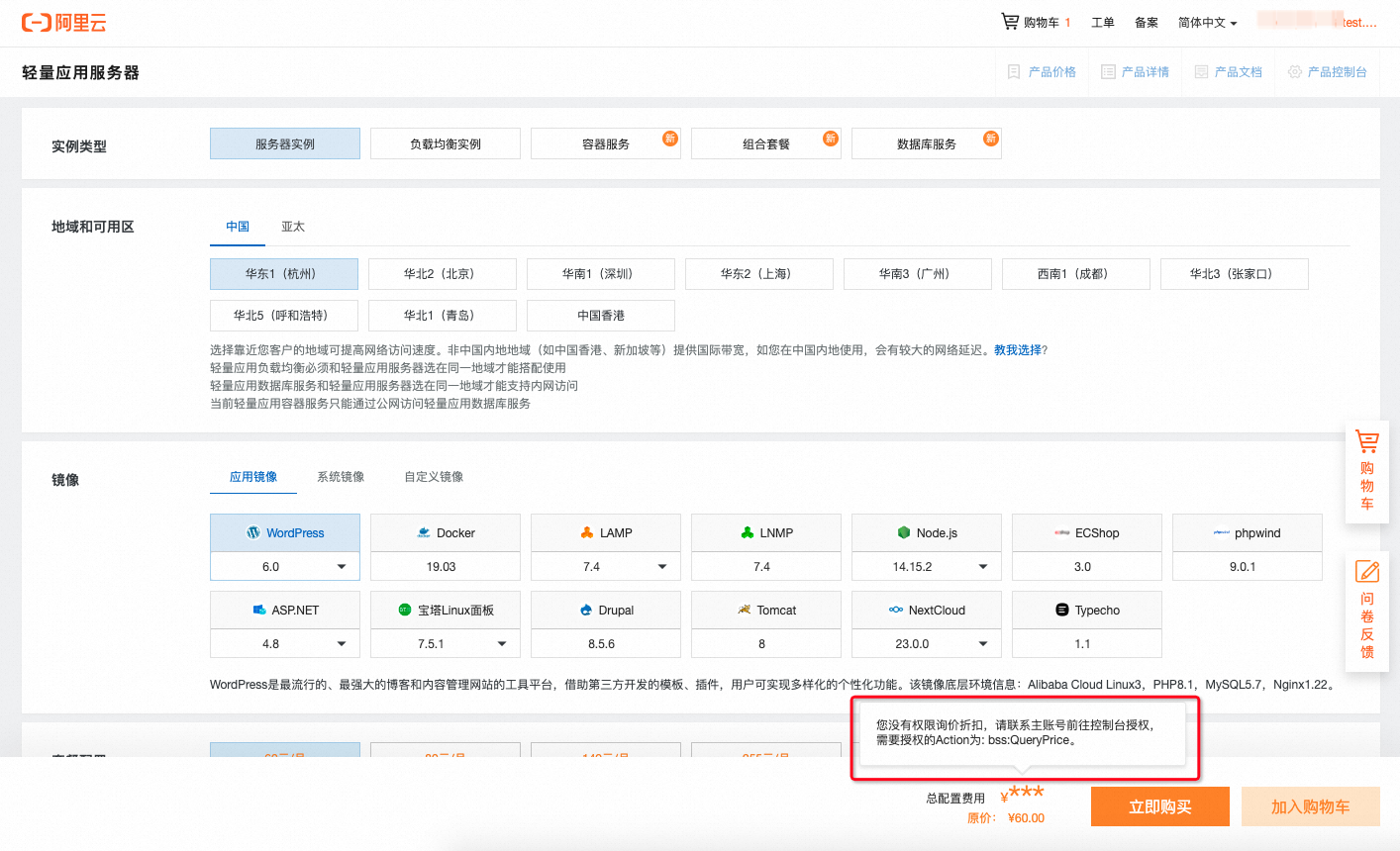The height and width of the screenshot is (851, 1400).
Task: Open LAMP version 7.4 dropdown
Action: coord(606,567)
